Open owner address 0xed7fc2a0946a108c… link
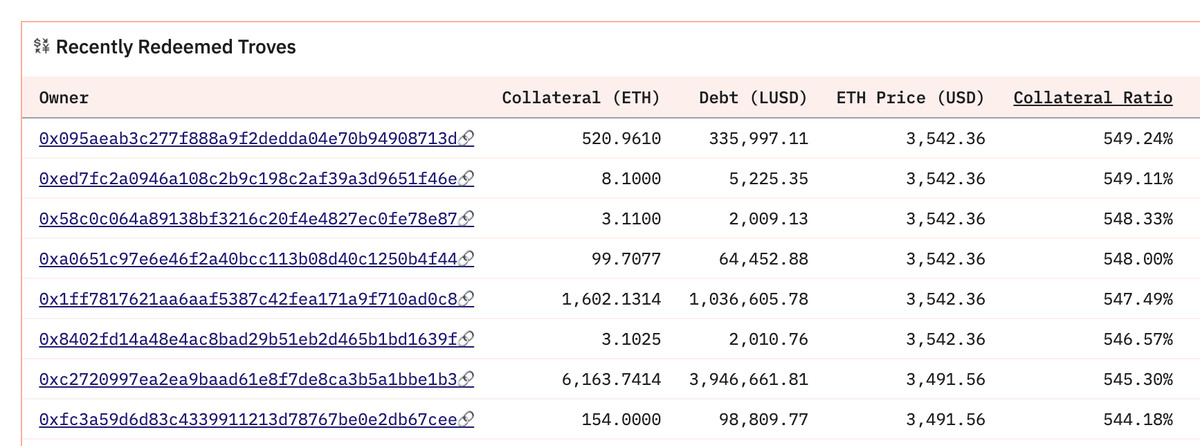 click(247, 178)
